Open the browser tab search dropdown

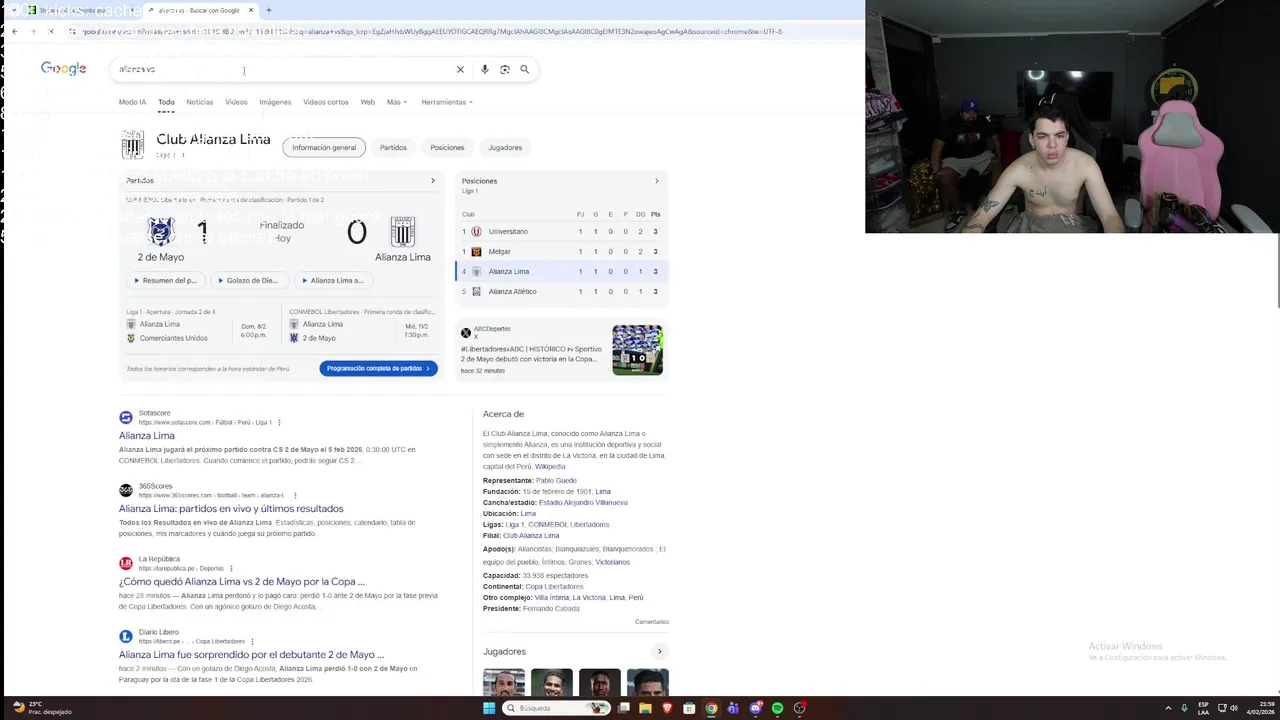click(x=14, y=10)
